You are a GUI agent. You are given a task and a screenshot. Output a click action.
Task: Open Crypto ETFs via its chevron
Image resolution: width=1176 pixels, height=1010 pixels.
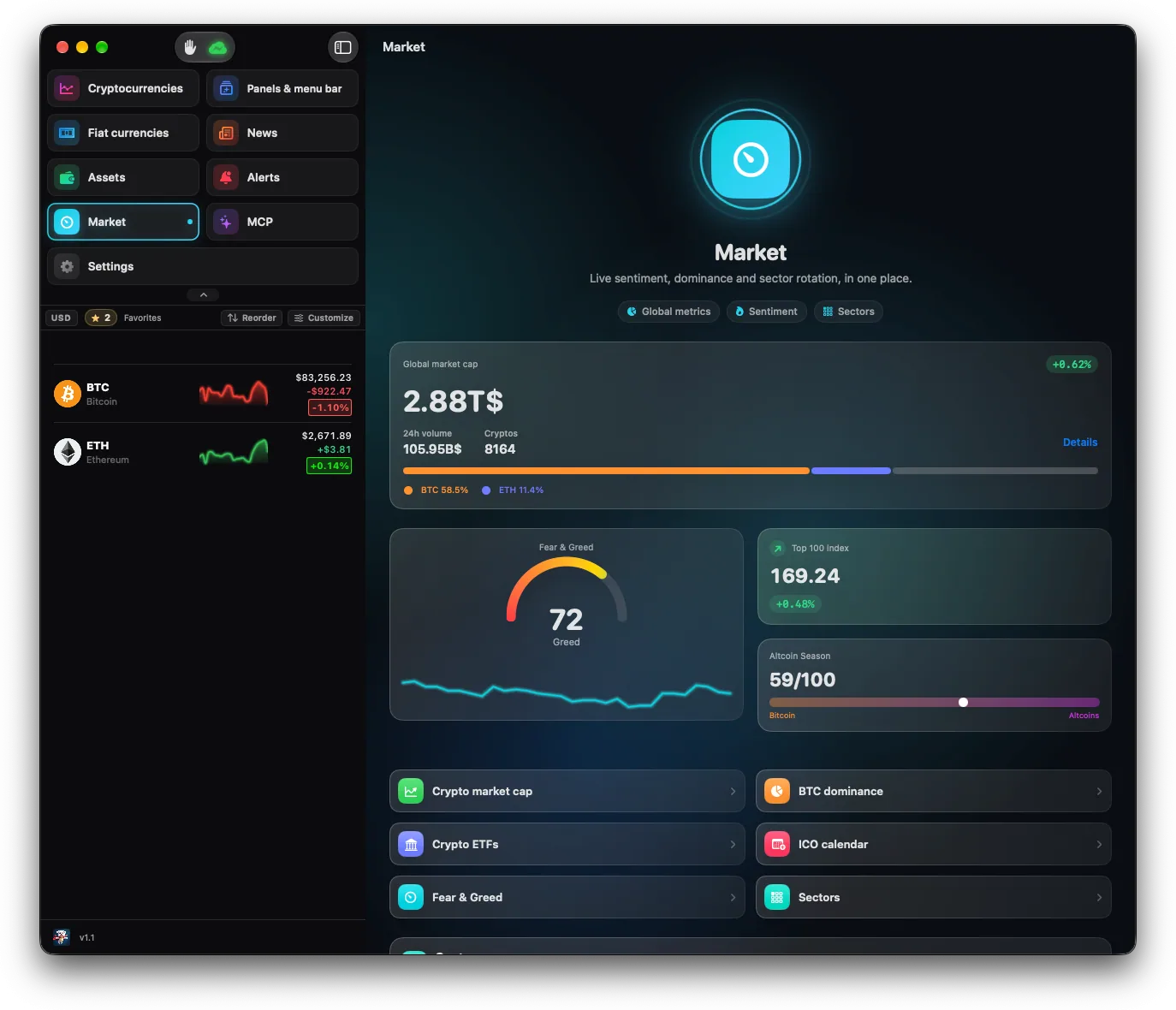pos(733,844)
